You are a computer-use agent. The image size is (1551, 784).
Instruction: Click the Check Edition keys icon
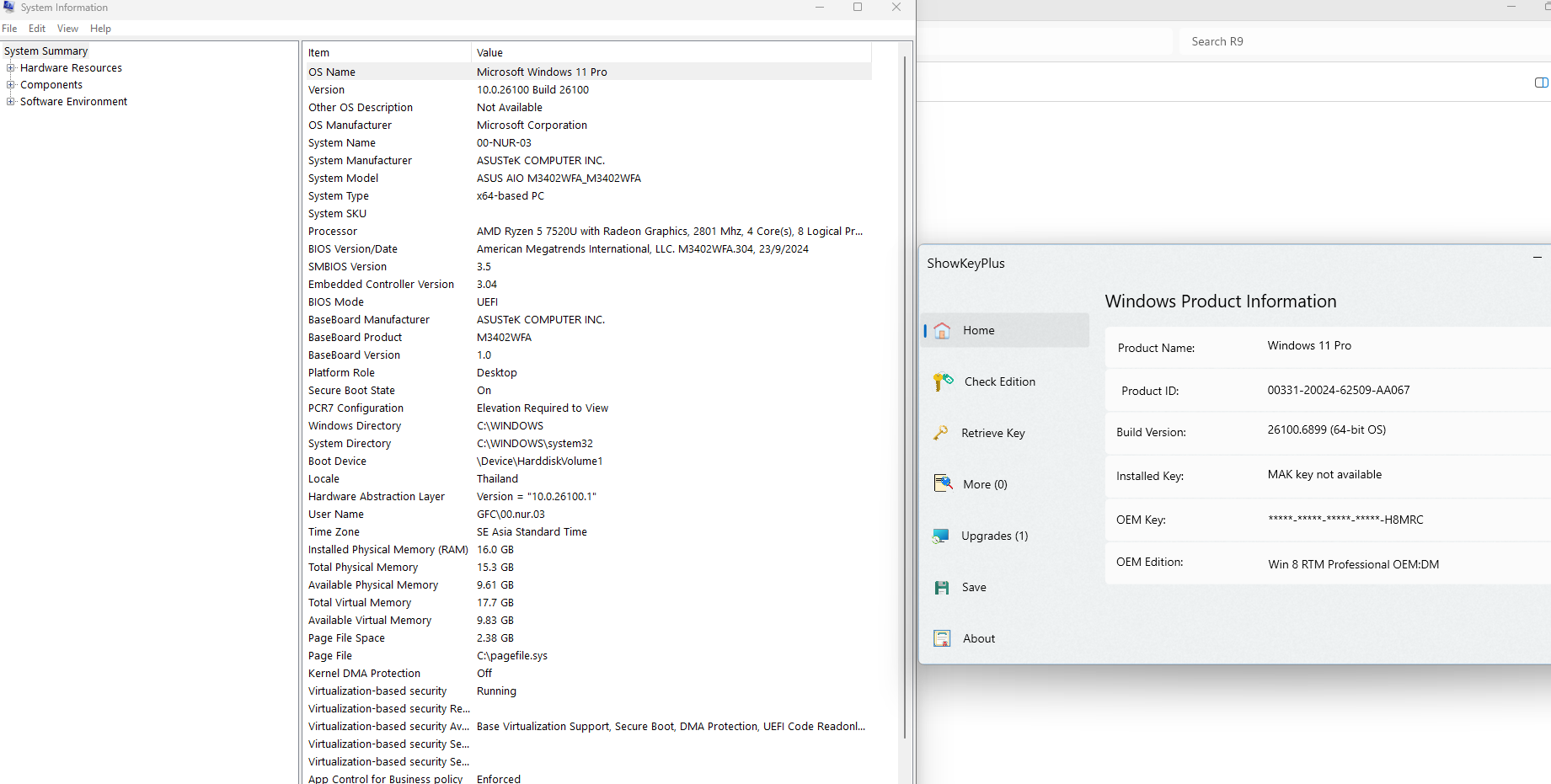point(943,382)
